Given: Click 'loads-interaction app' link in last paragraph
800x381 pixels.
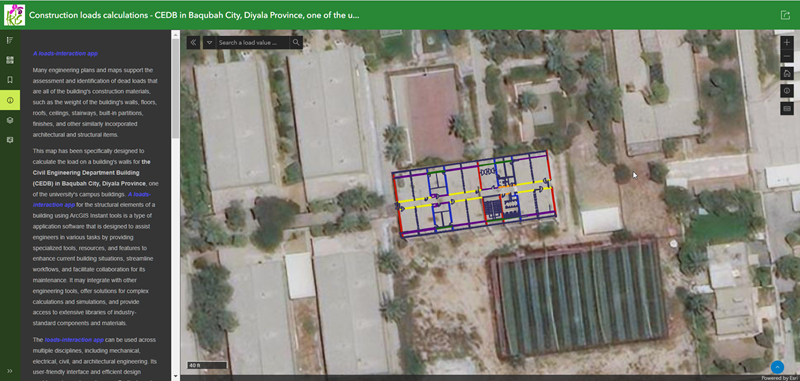Looking at the screenshot, I should [x=74, y=340].
